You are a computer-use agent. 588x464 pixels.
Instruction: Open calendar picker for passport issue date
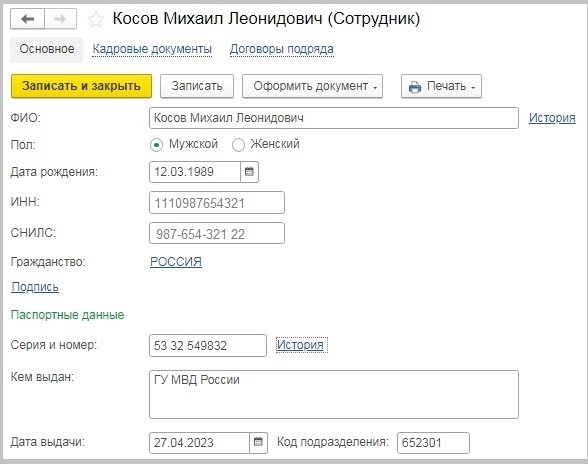pos(258,442)
